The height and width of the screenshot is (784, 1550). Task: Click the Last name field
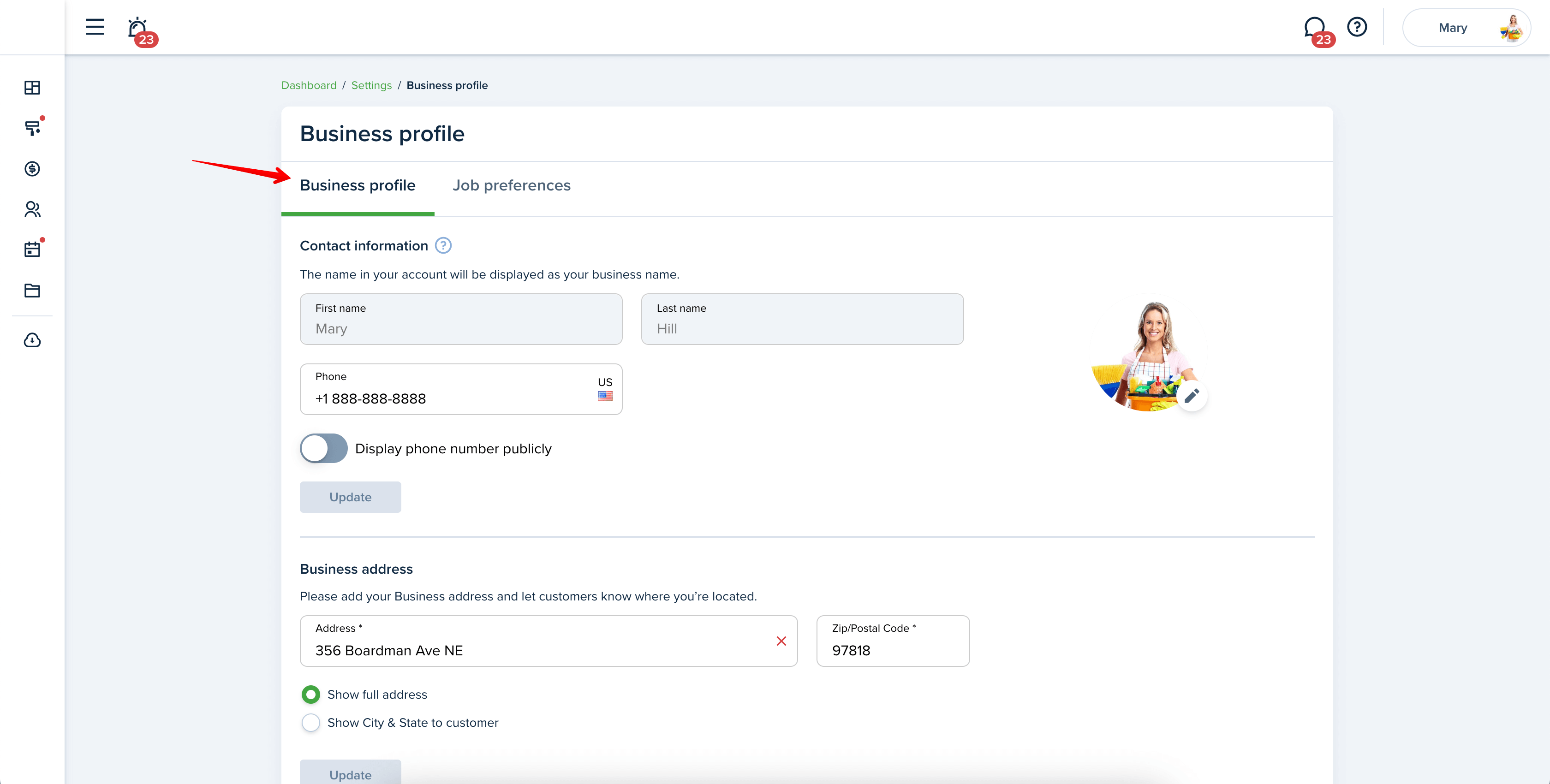(x=802, y=319)
